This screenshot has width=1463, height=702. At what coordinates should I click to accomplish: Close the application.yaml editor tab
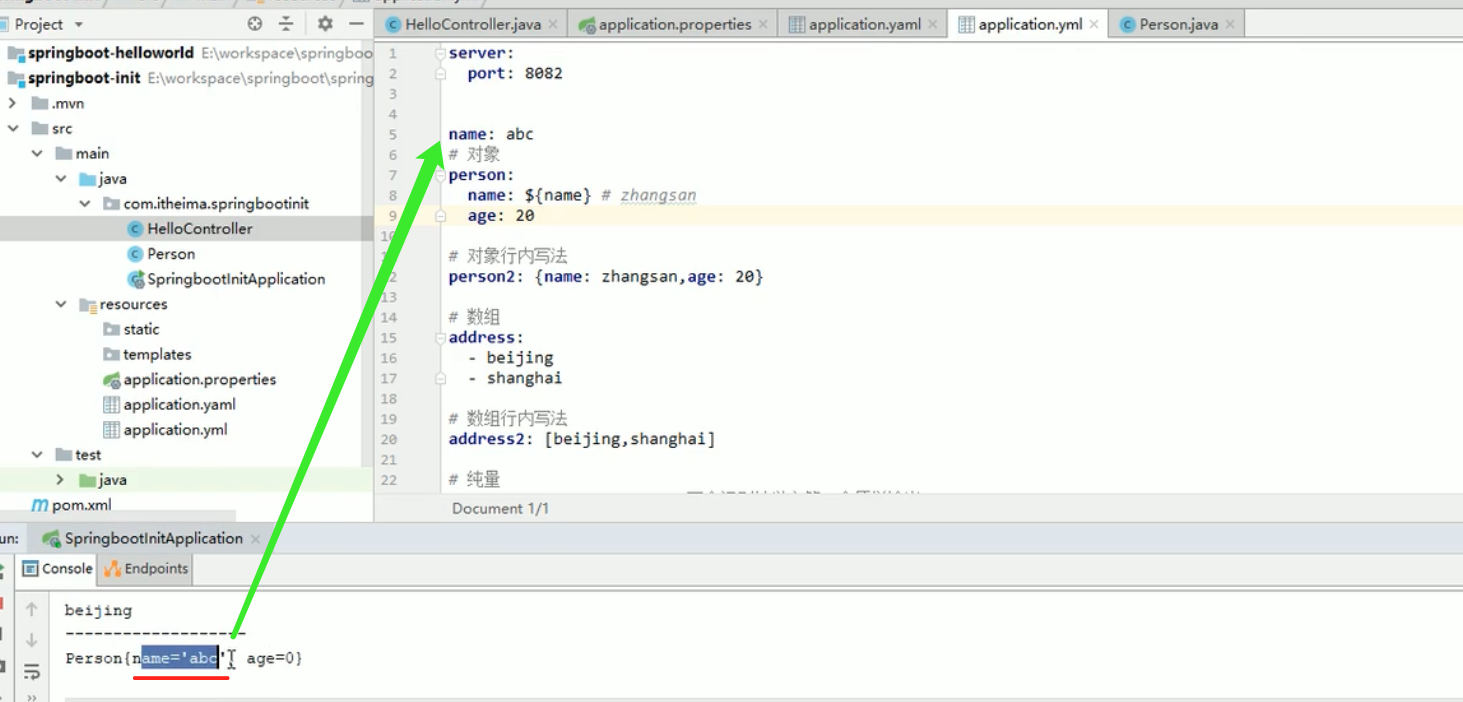click(934, 24)
